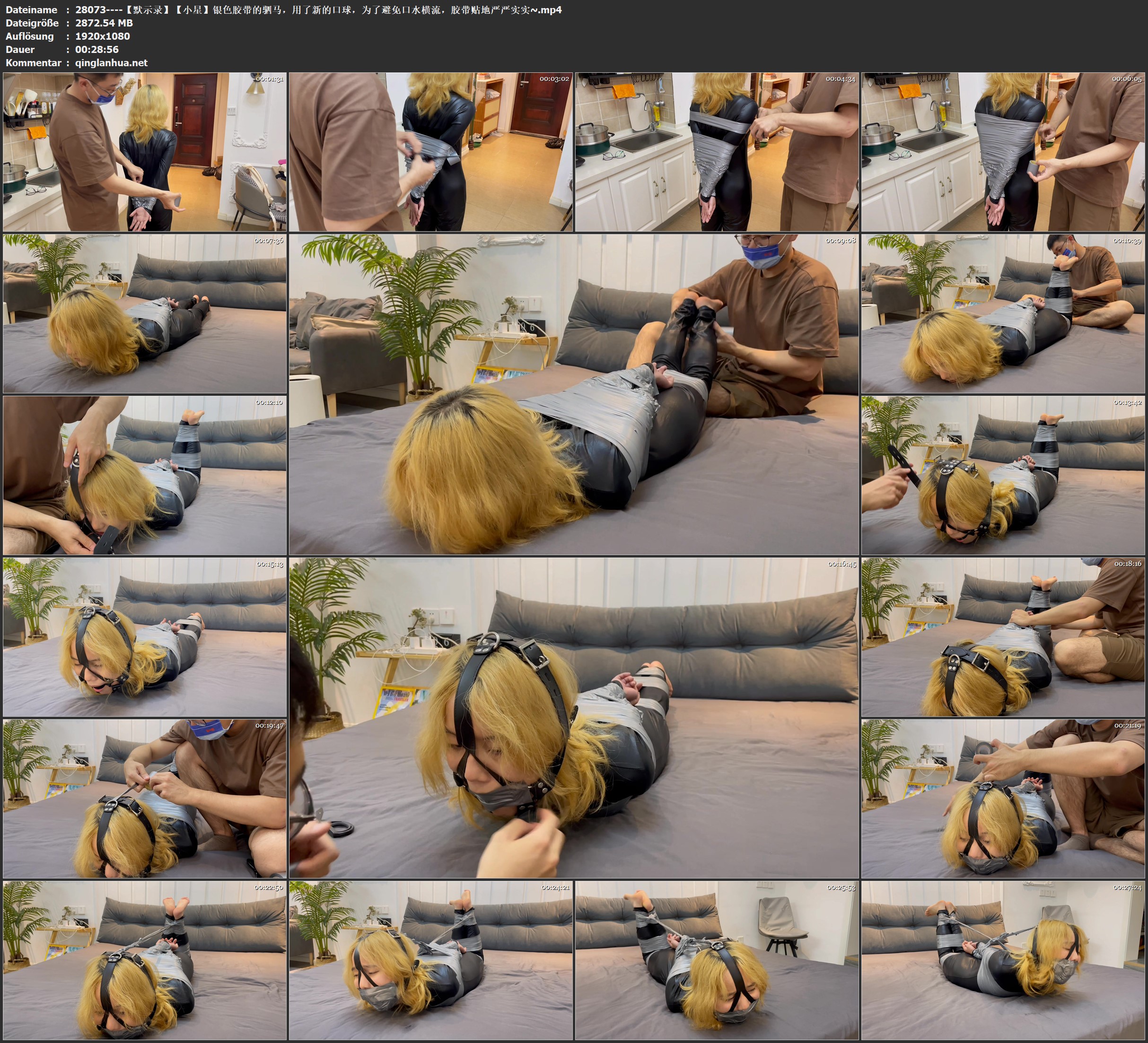1148x1043 pixels.
Task: Click the thumbnail at 00:10:39
Action: point(1003,313)
